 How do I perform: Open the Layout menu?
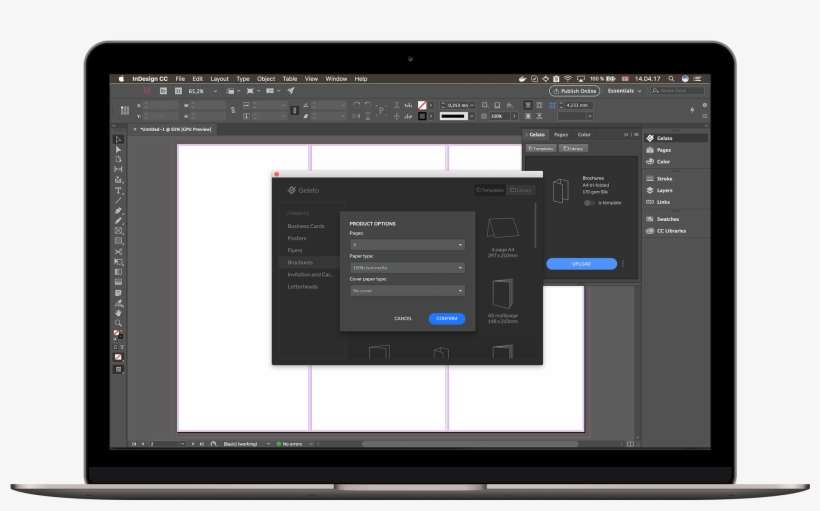(x=219, y=78)
